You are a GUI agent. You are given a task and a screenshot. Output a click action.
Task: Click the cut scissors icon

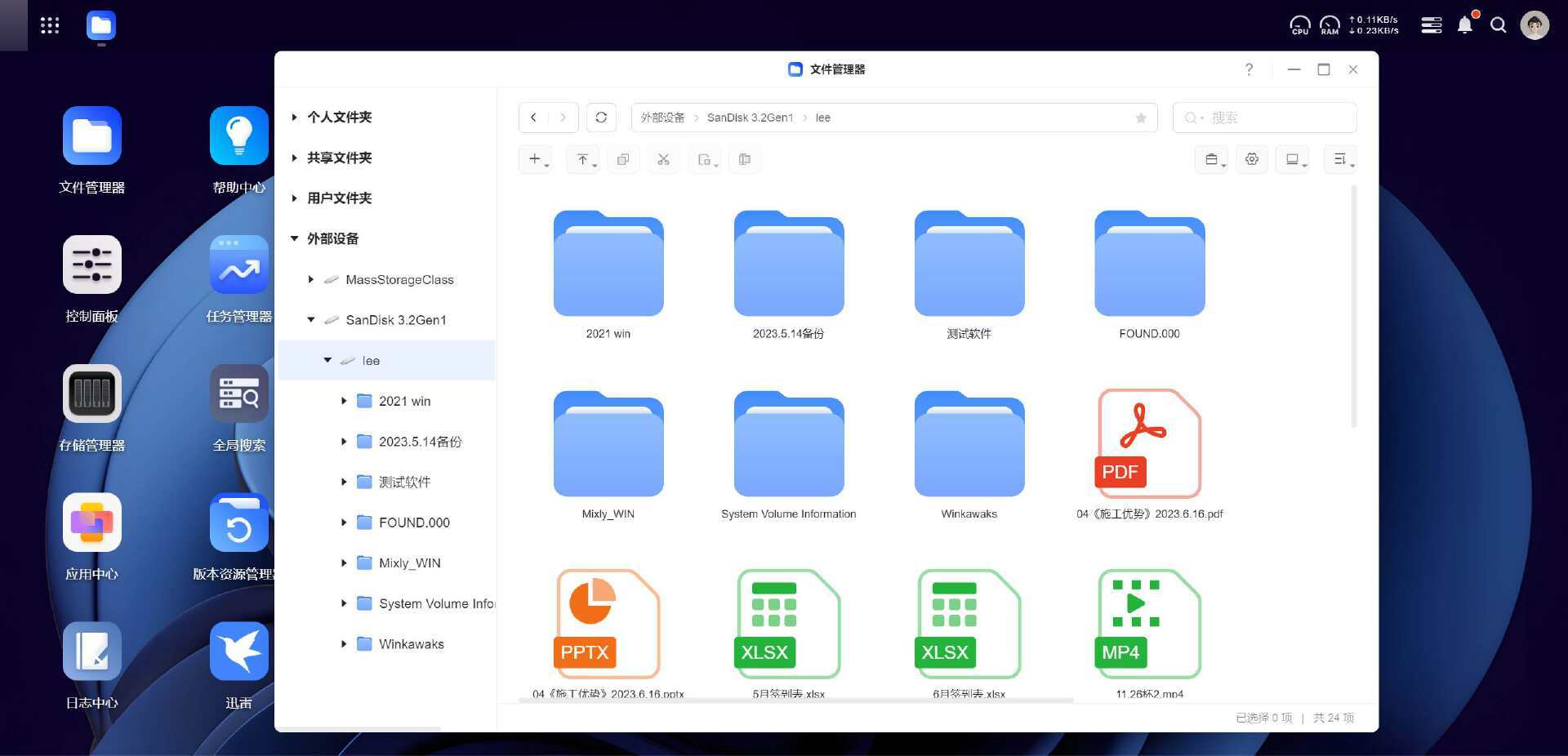click(x=663, y=159)
